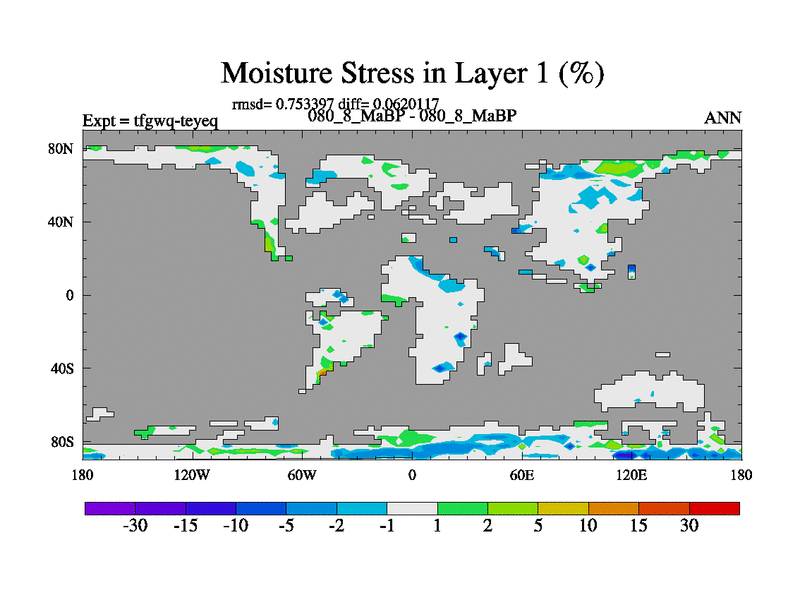This screenshot has width=800, height=600.
Task: Click the -5 colorbar tick label
Action: (284, 527)
